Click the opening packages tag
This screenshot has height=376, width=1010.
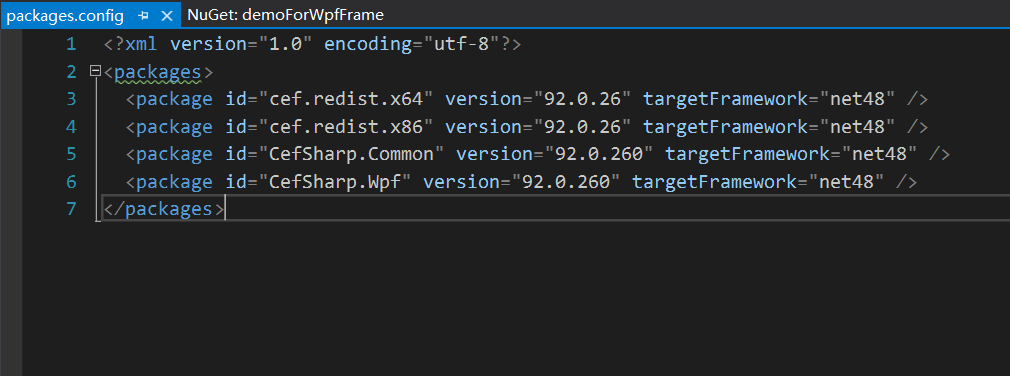pyautogui.click(x=158, y=71)
